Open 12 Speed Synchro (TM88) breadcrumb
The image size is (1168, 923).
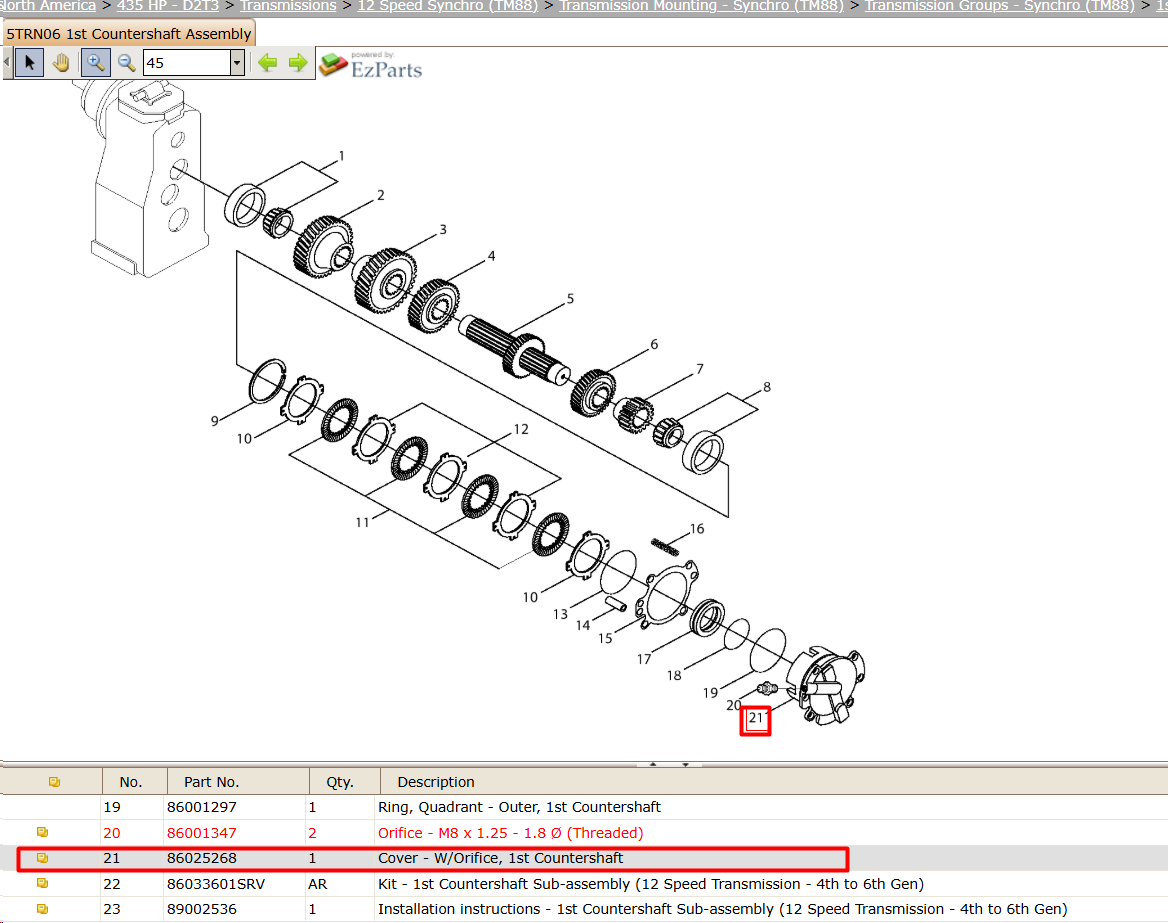[448, 6]
